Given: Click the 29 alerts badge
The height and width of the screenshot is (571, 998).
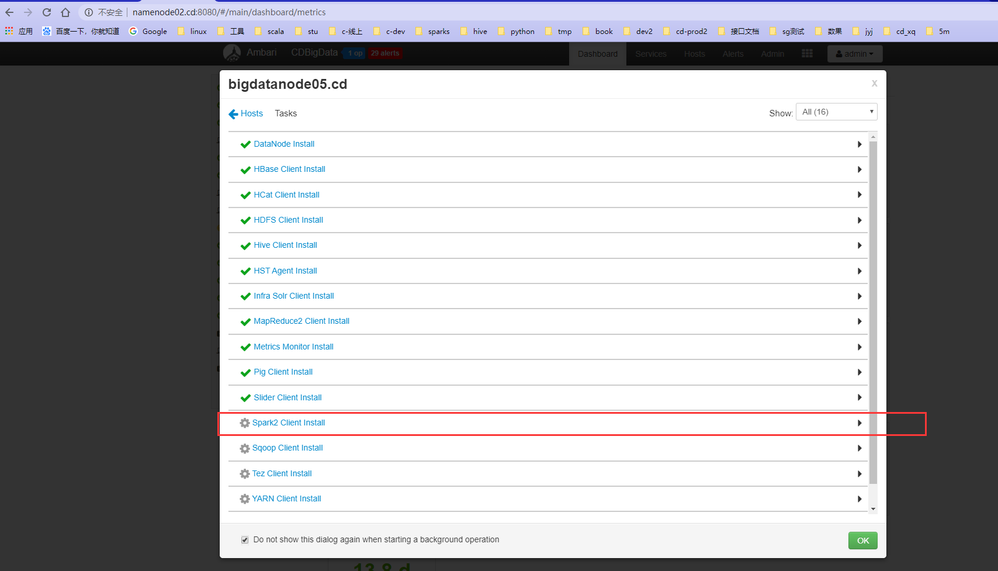Looking at the screenshot, I should pos(384,53).
